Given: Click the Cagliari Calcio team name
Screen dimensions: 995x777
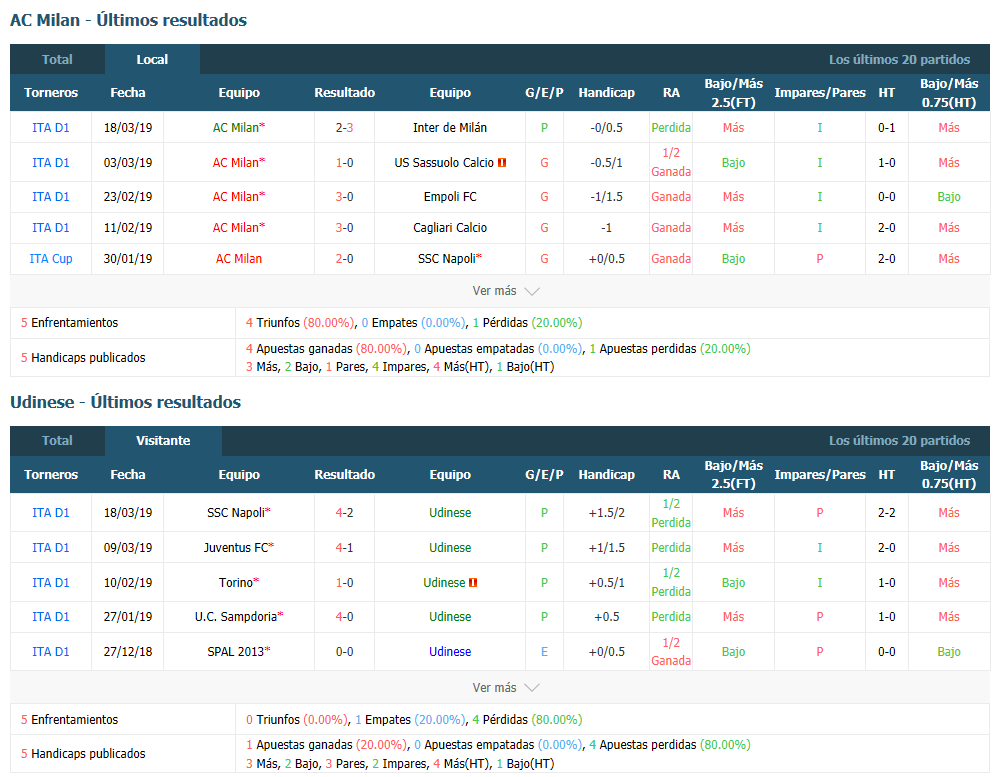Looking at the screenshot, I should point(450,228).
